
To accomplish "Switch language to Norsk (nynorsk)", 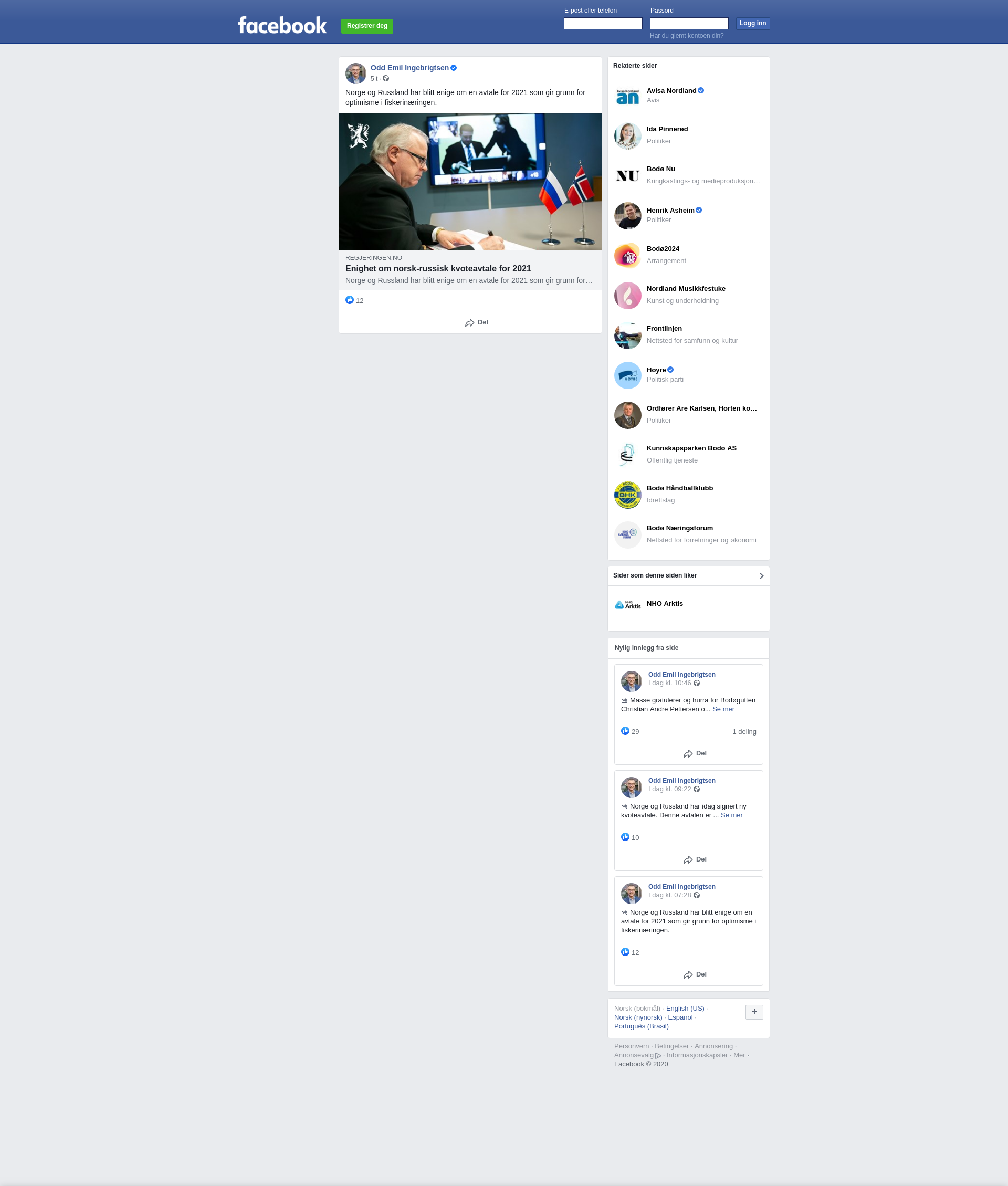I will tap(638, 1017).
